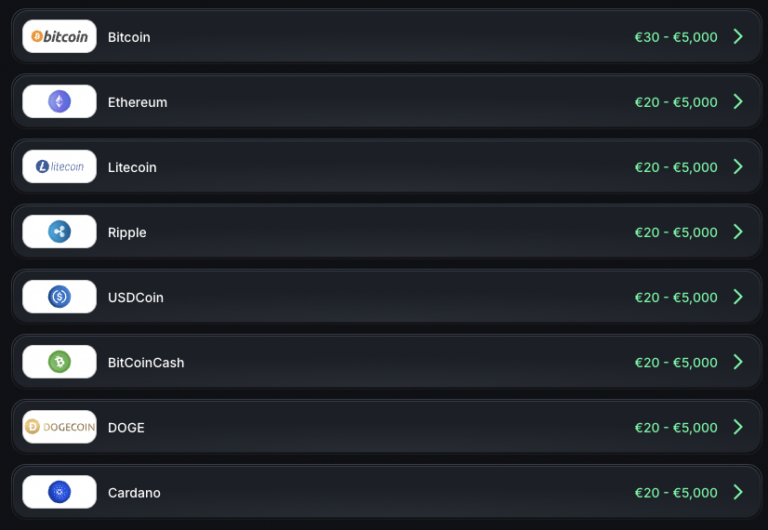Click the blue Ripple logo icon
768x530 pixels.
pos(59,232)
